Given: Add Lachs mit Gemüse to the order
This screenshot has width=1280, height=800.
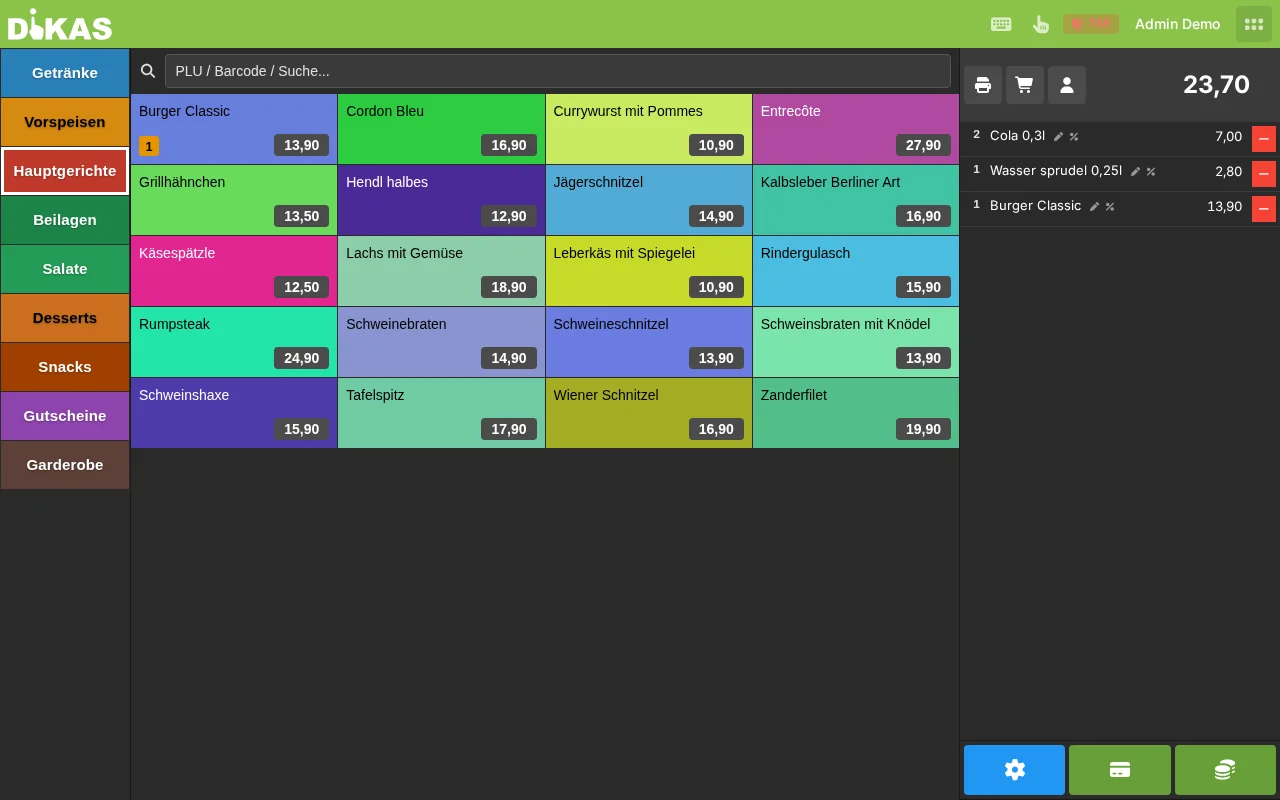Looking at the screenshot, I should click(441, 271).
